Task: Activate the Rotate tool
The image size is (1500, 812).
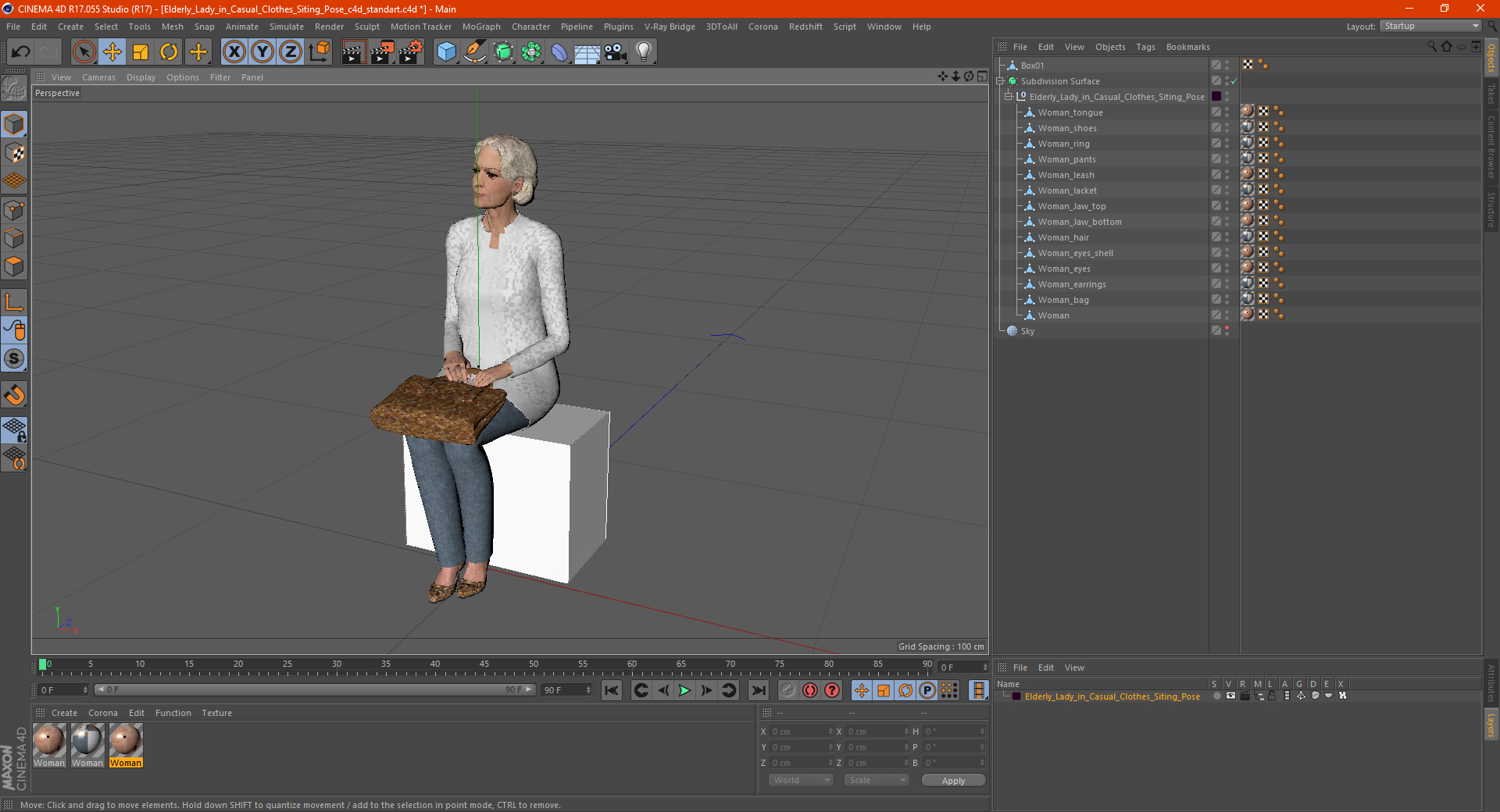Action: [169, 52]
